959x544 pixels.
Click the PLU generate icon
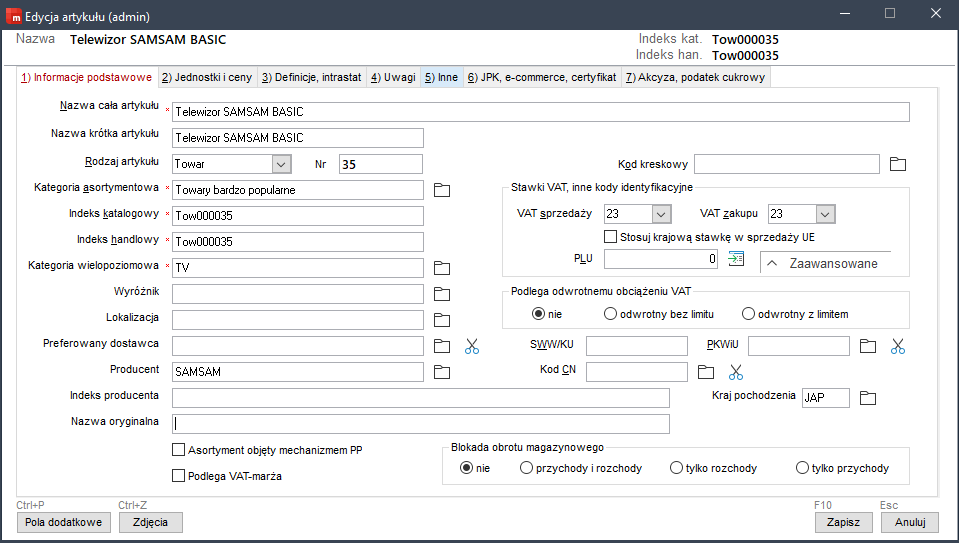point(736,259)
